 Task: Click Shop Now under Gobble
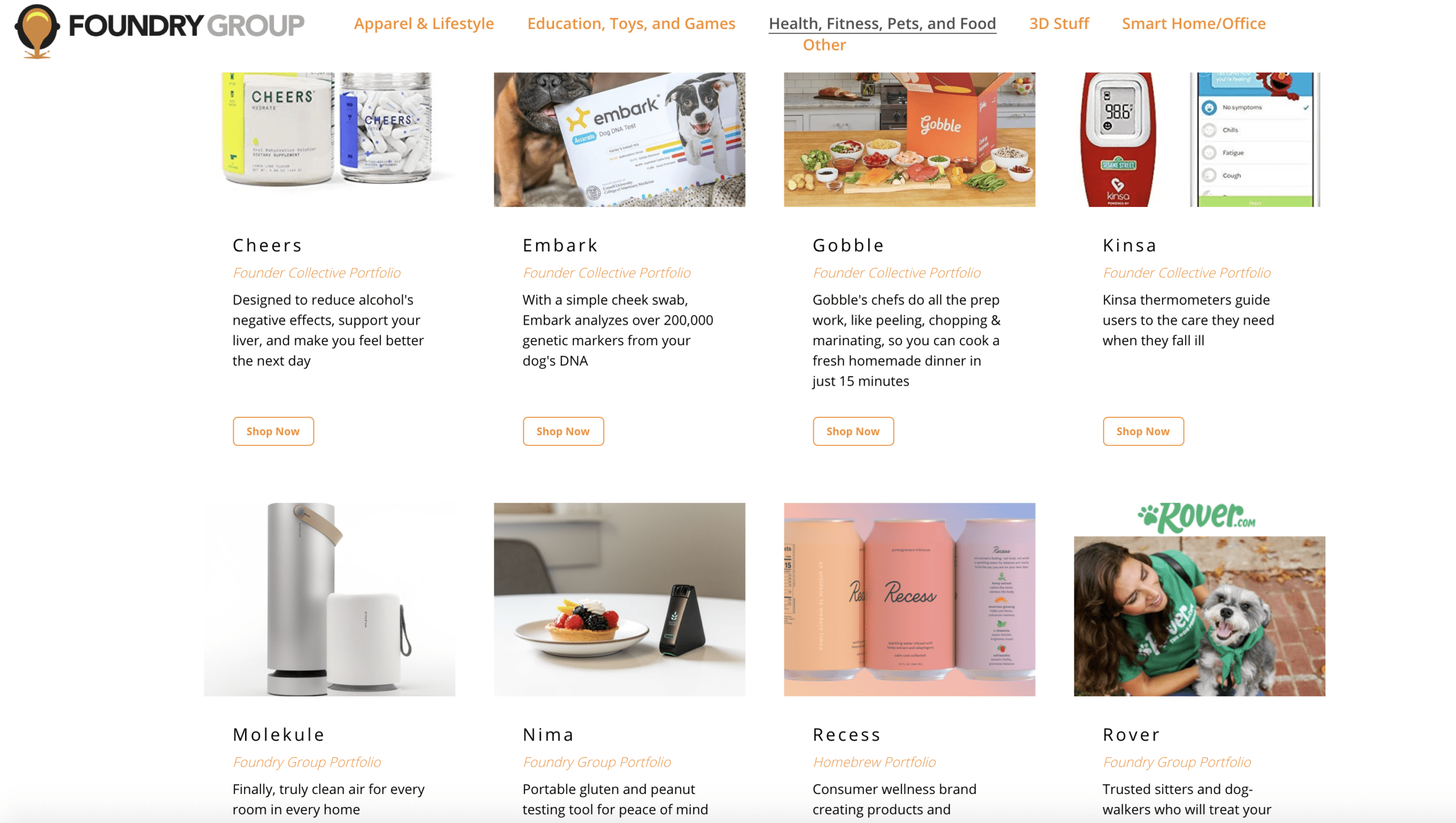click(853, 431)
